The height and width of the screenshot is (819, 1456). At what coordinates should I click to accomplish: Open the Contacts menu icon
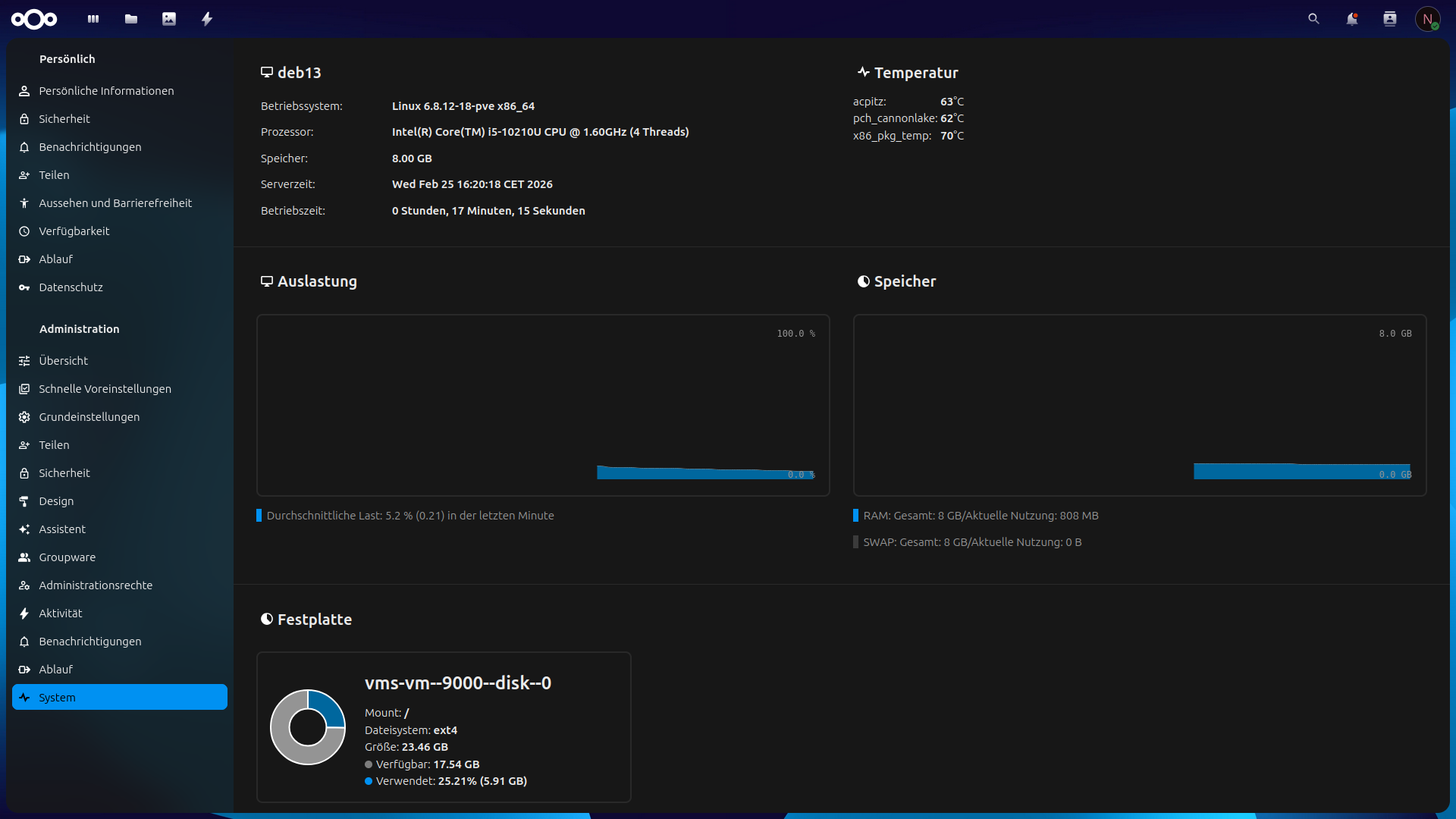coord(1389,19)
